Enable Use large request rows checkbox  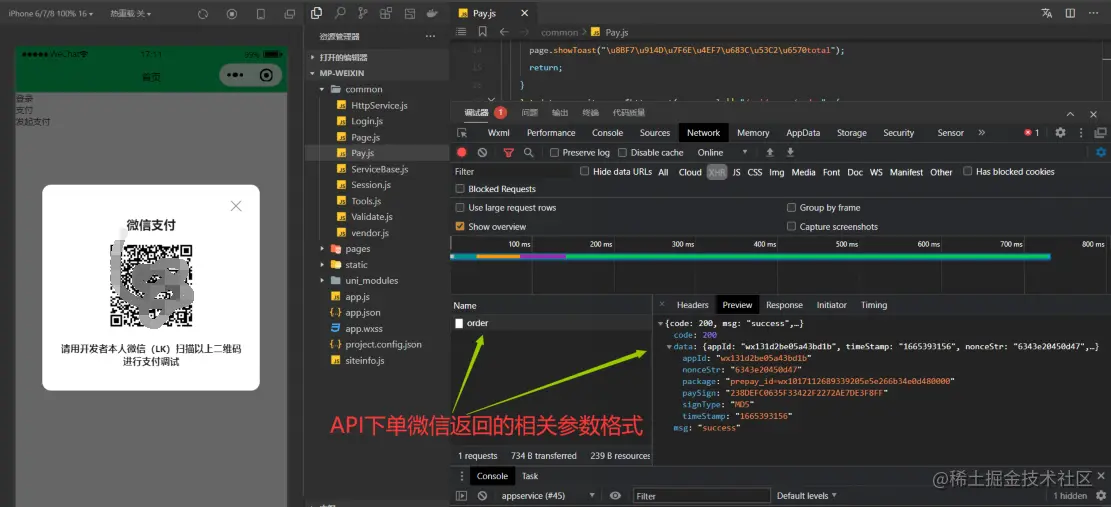[461, 207]
